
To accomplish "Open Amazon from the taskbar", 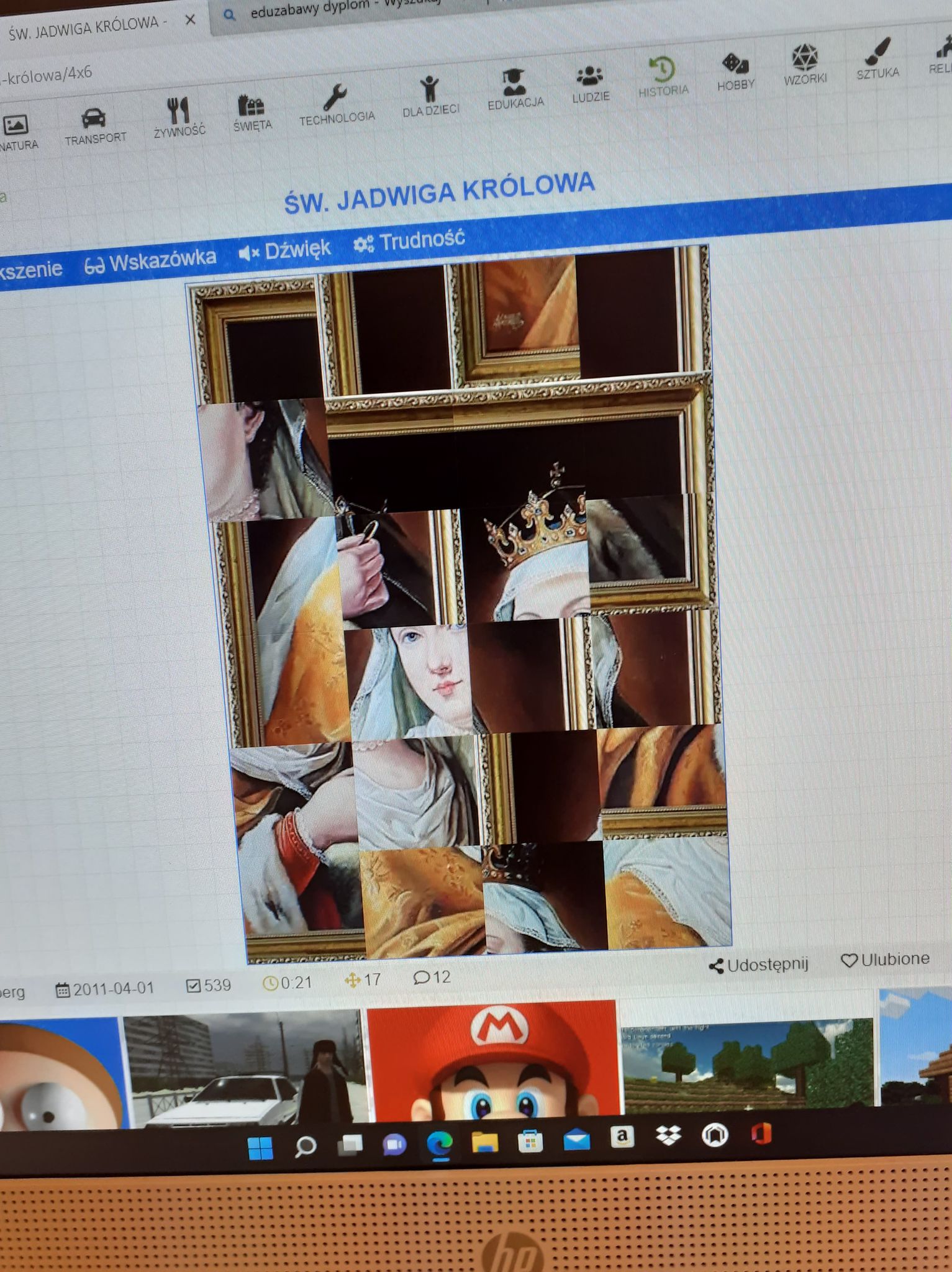I will pyautogui.click(x=623, y=1137).
